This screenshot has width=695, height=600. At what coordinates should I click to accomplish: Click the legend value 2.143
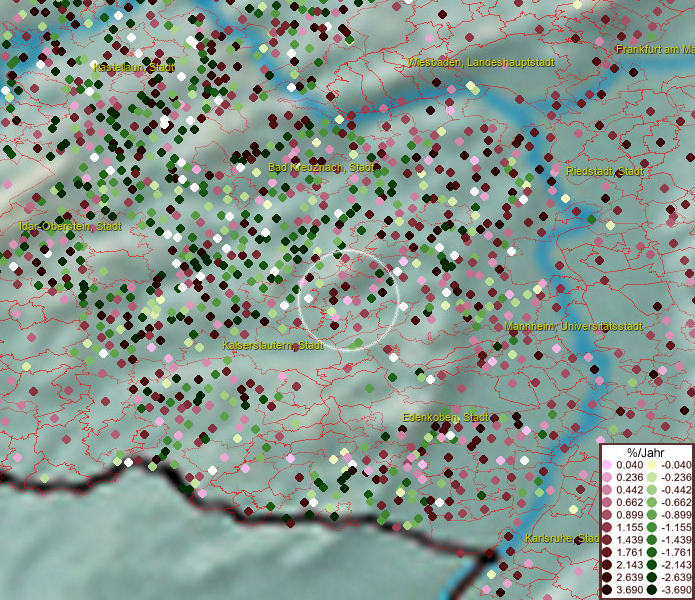629,565
